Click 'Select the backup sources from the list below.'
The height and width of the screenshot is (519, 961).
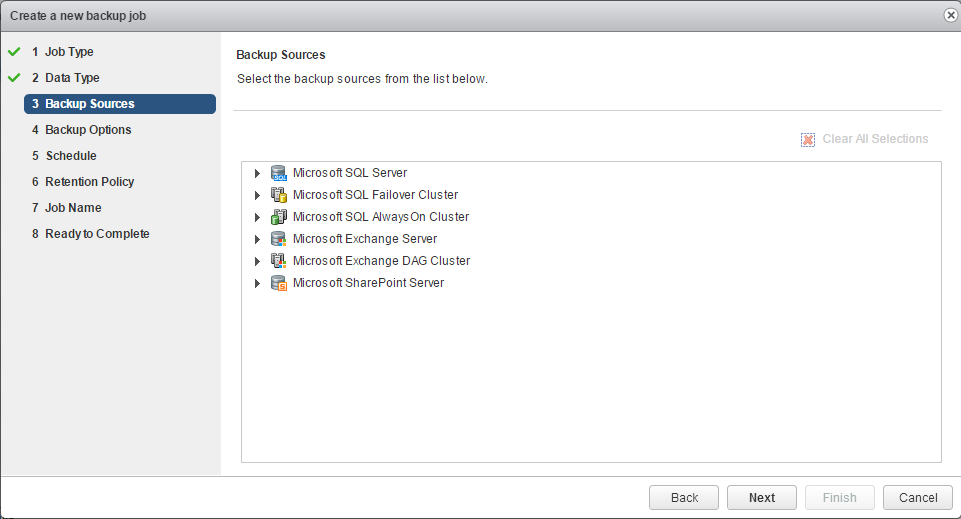[x=362, y=79]
